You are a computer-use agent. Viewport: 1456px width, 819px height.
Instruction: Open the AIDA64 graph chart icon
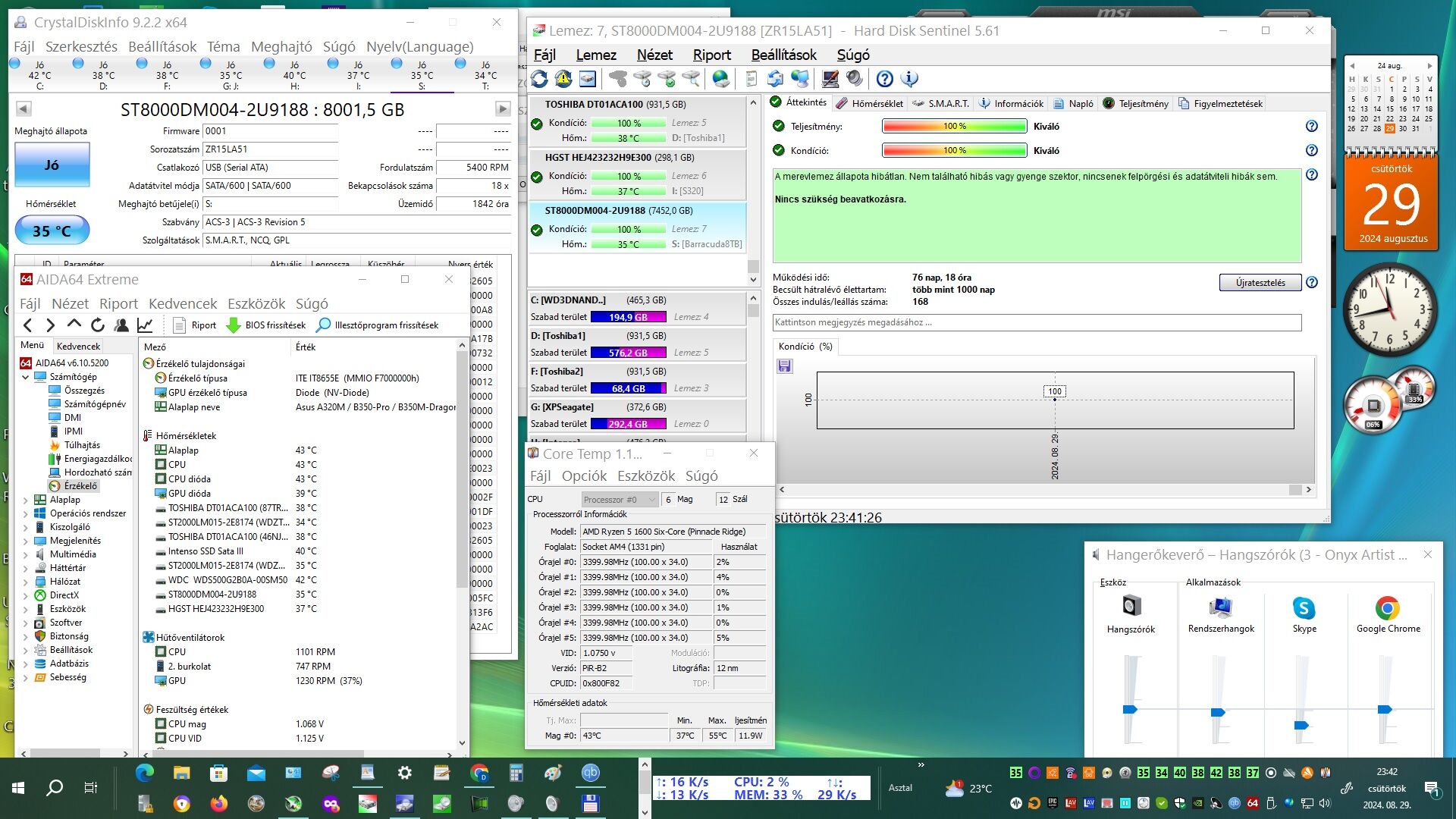(145, 325)
